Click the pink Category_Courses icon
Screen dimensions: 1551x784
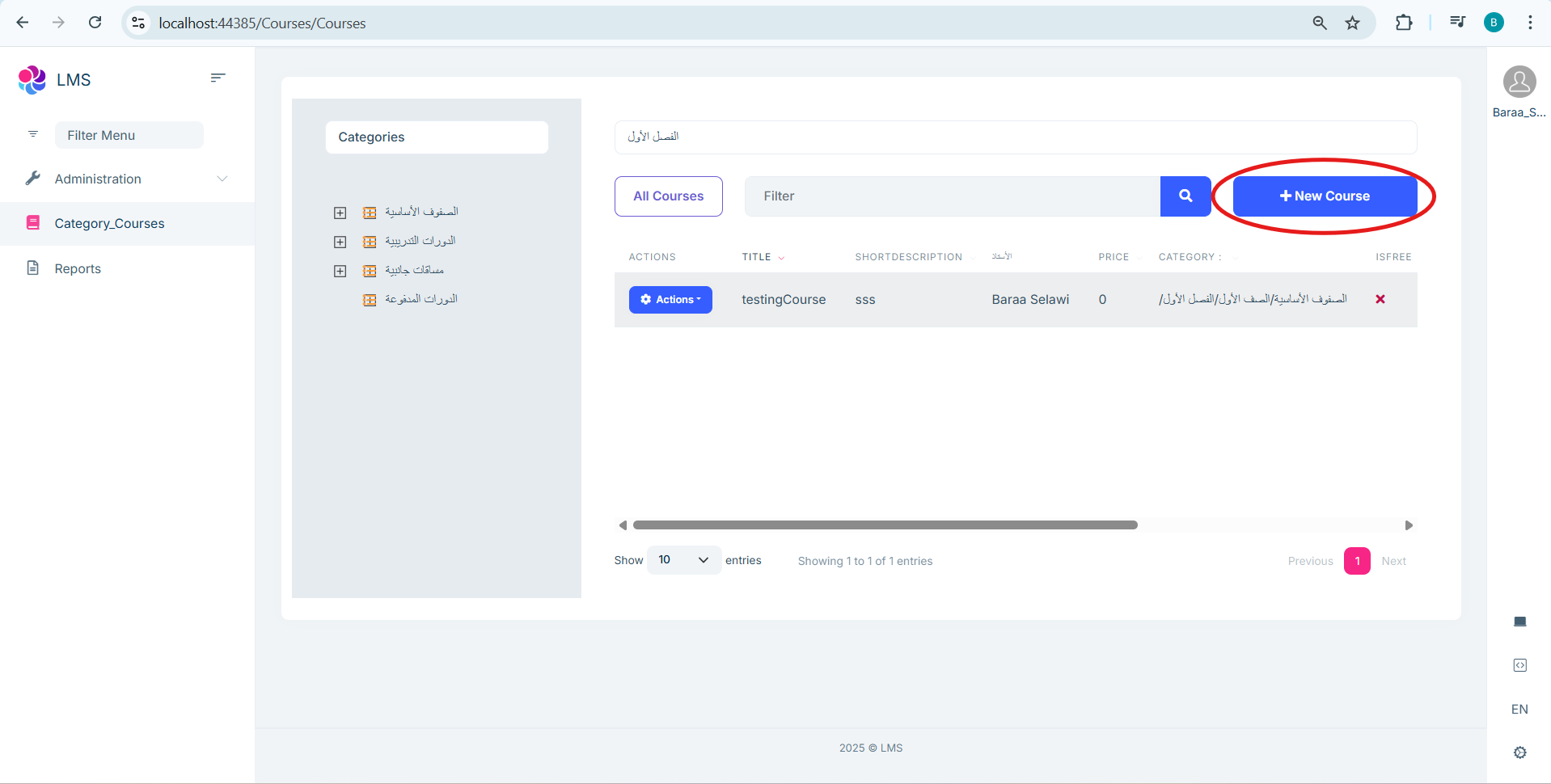click(33, 222)
